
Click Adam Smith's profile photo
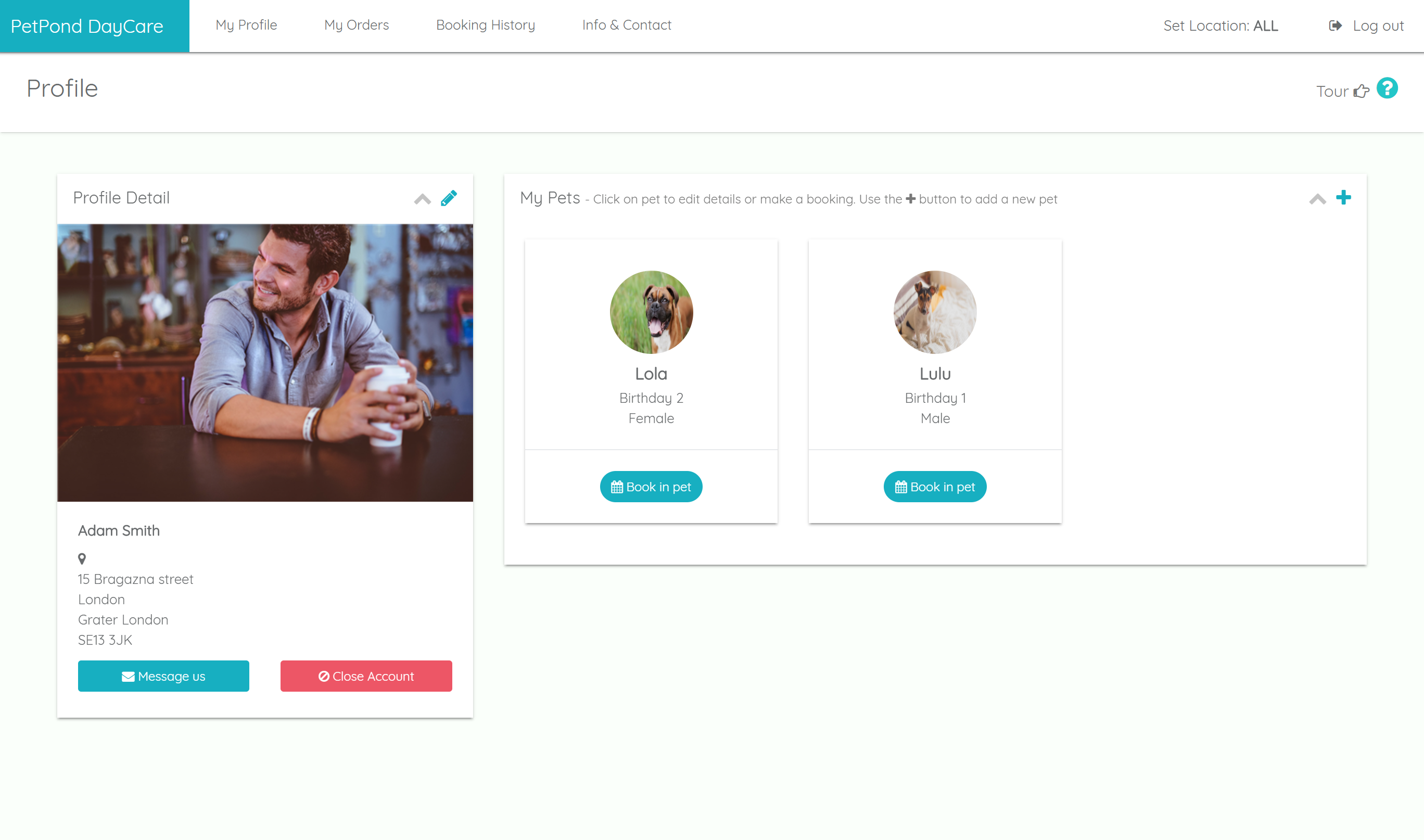click(265, 363)
